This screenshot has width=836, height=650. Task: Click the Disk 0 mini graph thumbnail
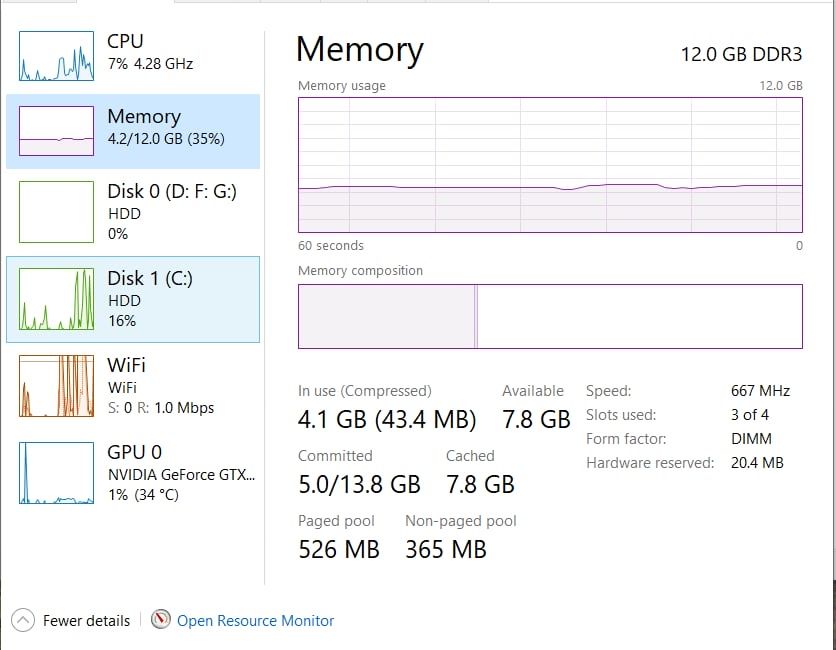click(56, 212)
